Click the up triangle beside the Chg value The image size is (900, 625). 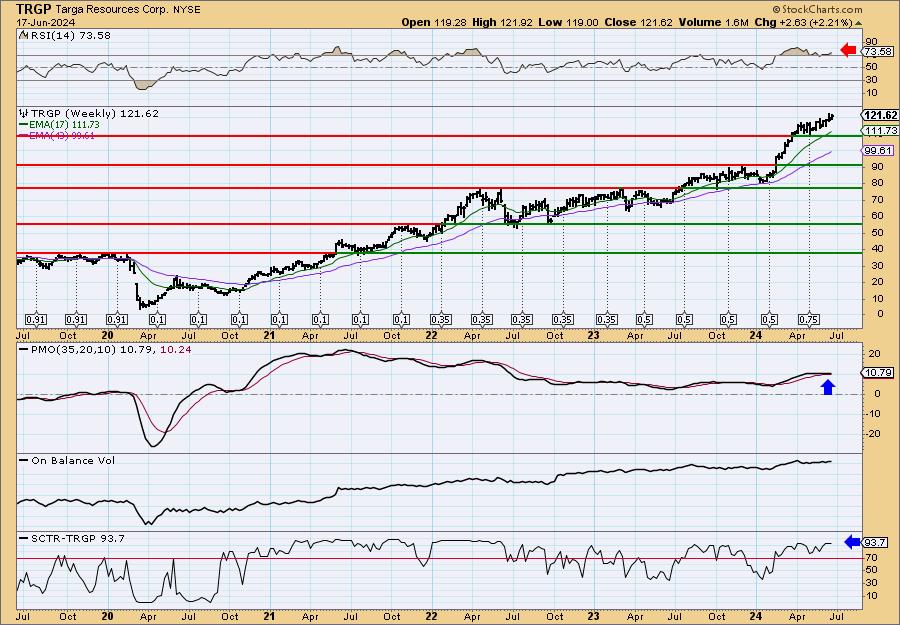point(859,23)
